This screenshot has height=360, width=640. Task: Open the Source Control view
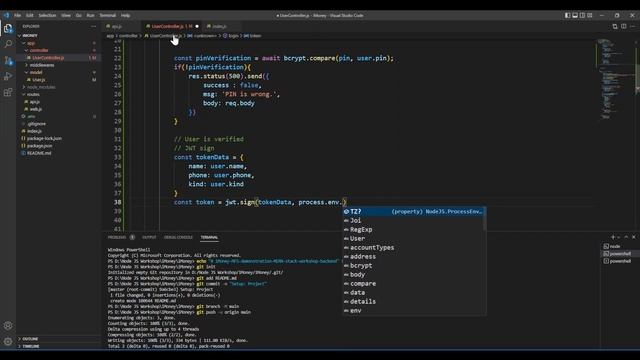tap(8, 60)
